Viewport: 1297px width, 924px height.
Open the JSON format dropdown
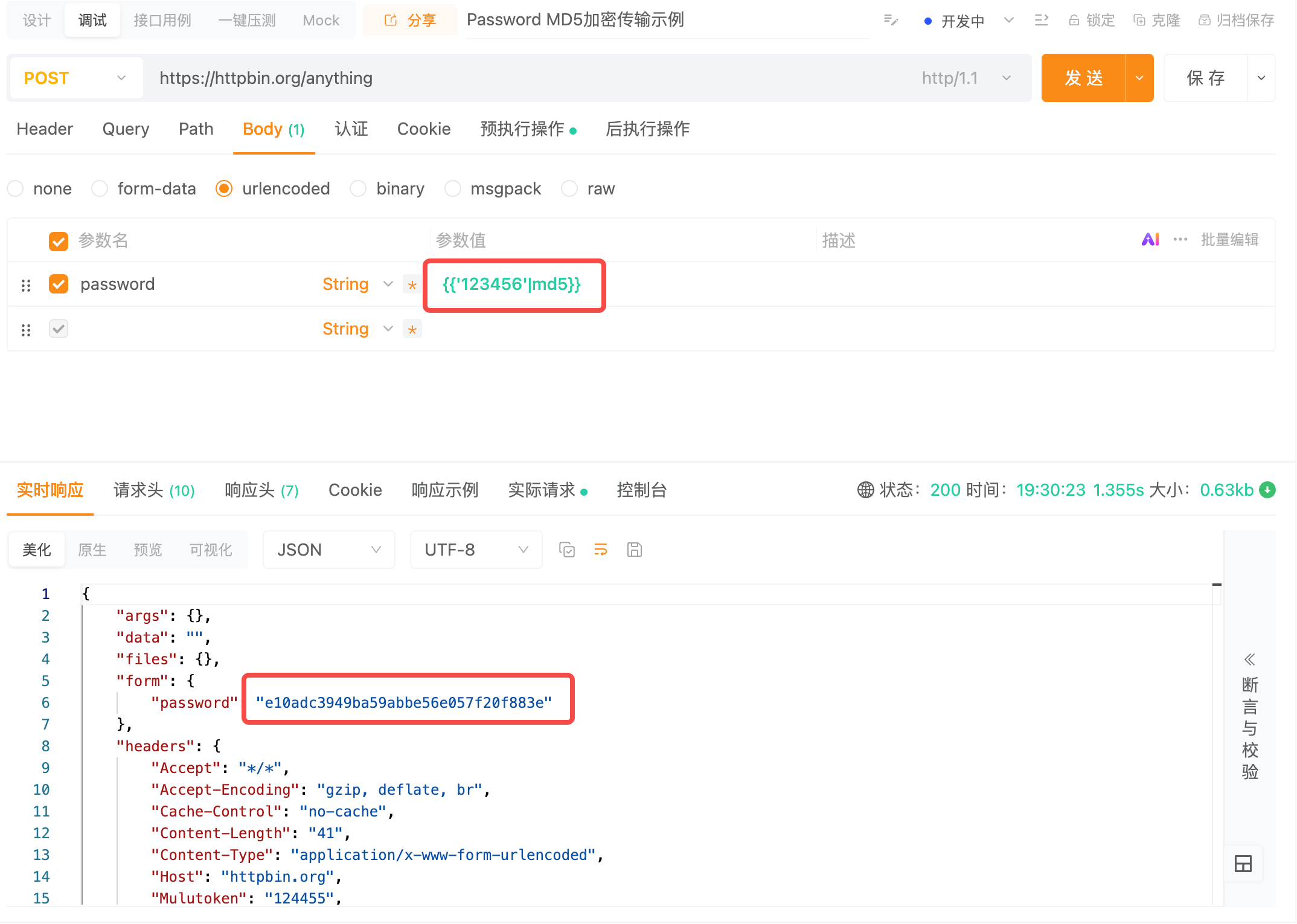(x=328, y=550)
